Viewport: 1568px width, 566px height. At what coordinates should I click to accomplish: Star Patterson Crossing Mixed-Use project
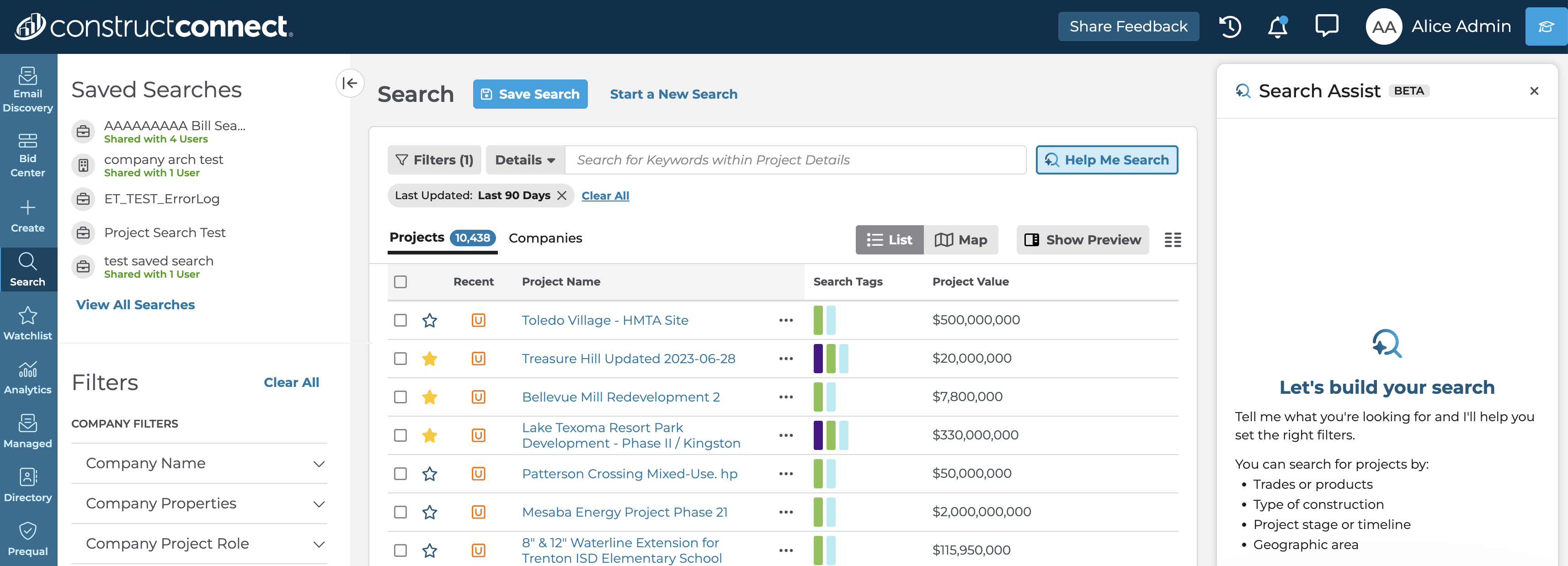430,474
